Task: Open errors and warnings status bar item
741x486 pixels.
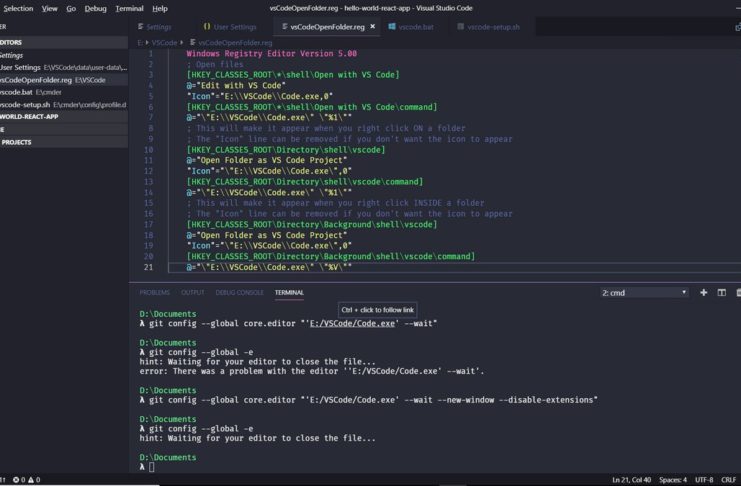Action: 26,480
